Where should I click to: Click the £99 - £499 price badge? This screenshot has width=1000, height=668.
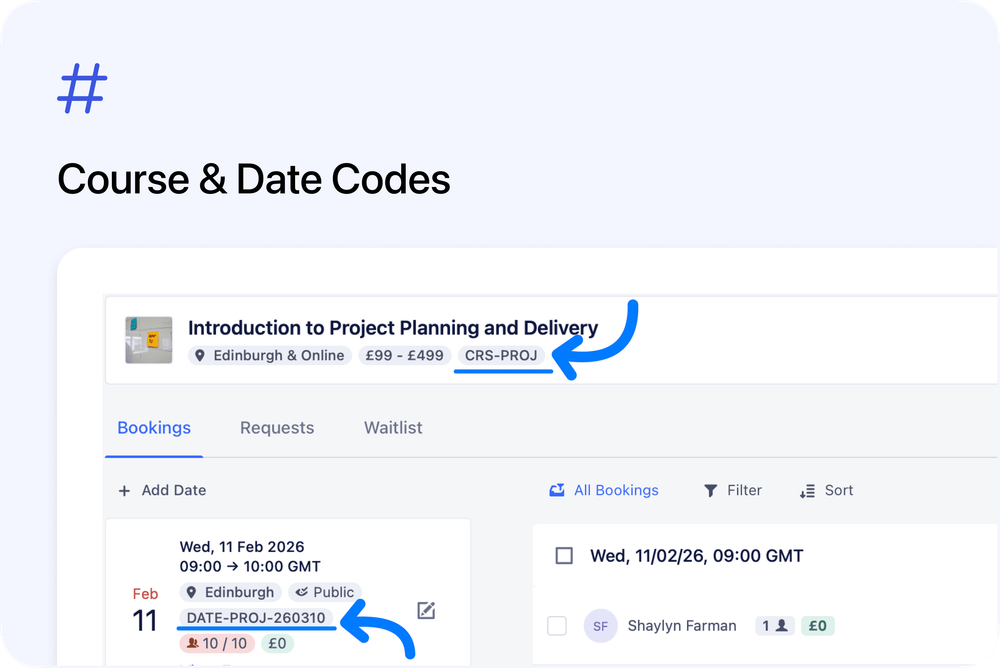[x=404, y=355]
